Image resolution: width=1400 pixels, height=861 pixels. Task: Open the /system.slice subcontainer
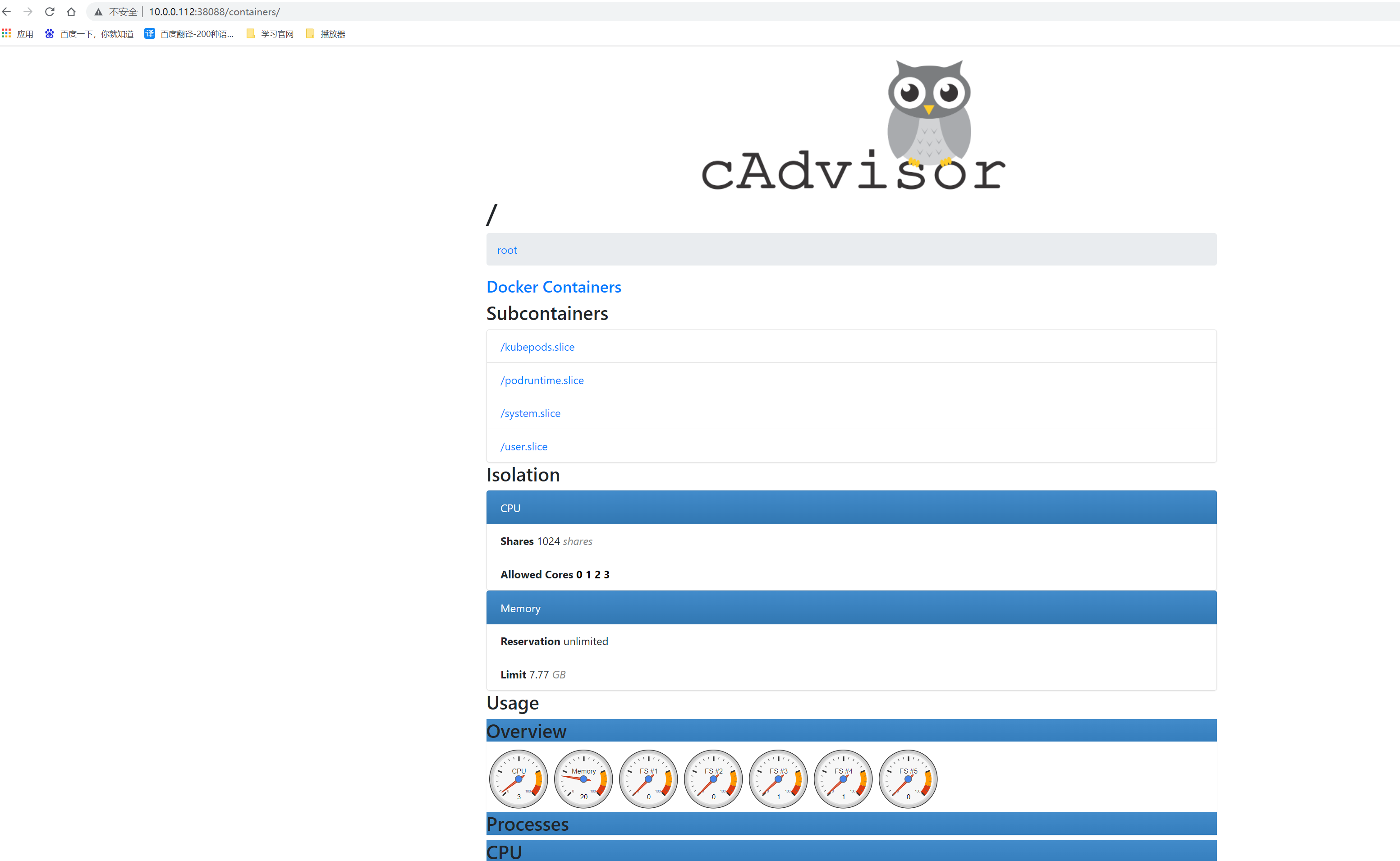click(530, 413)
